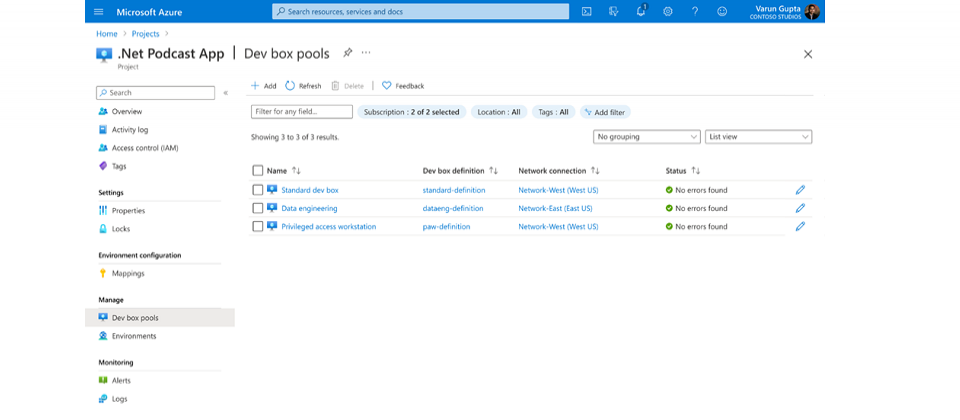The height and width of the screenshot is (420, 960).
Task: Open Network-West link in Standard dev box row
Action: tap(558, 190)
